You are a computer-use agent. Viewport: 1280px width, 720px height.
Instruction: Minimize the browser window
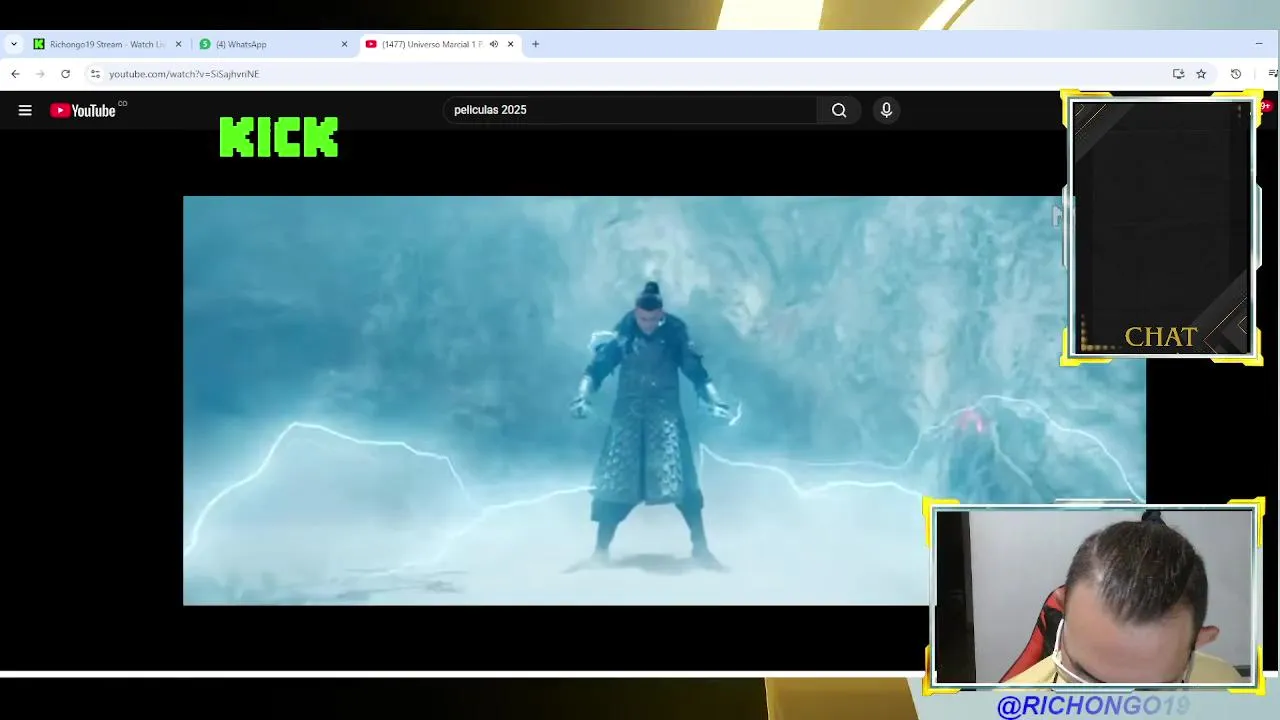pos(1258,44)
